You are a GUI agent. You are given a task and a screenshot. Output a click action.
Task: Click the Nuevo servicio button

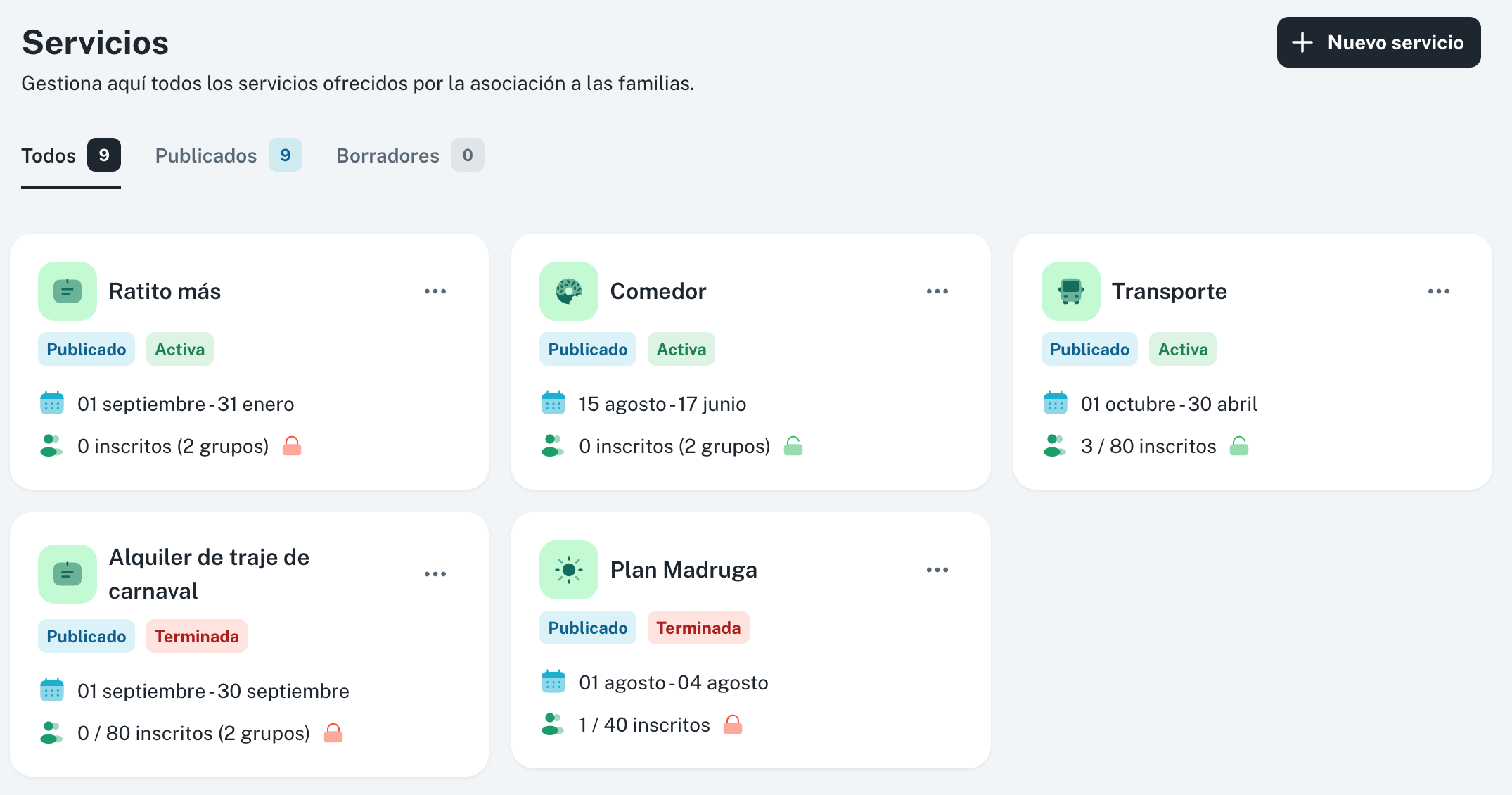pos(1378,42)
